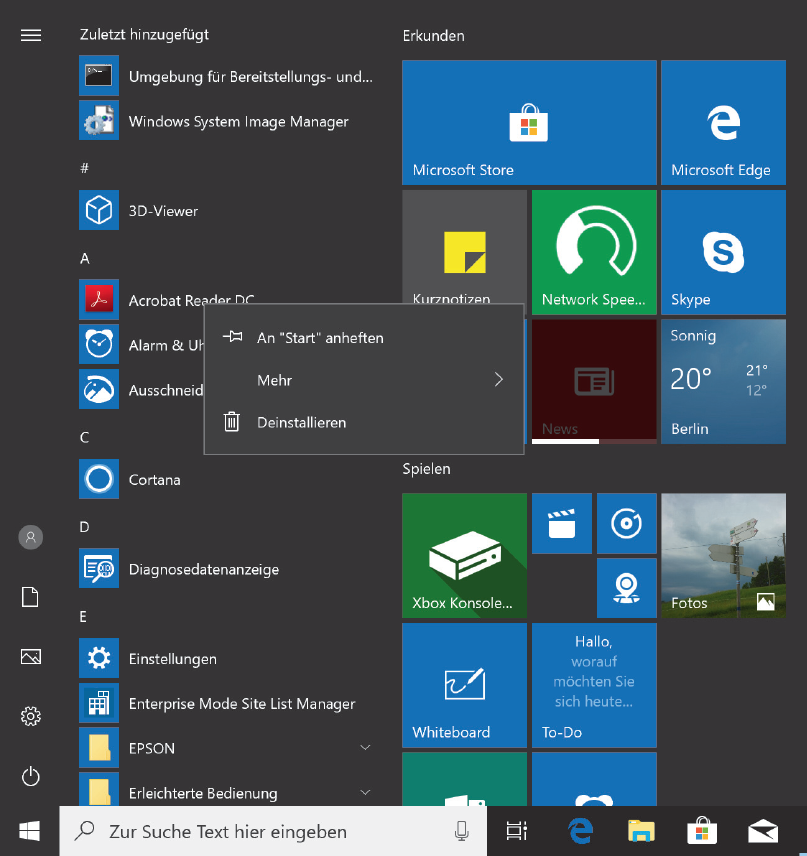807x856 pixels.
Task: Click the Erkunden group header
Action: (x=434, y=36)
